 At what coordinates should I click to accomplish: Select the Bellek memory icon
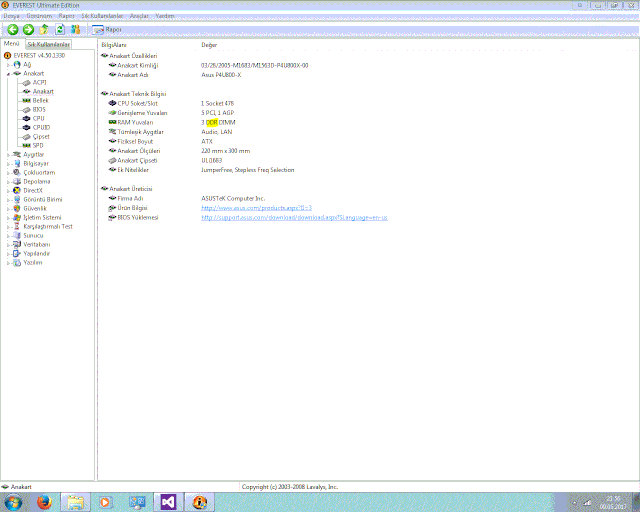point(27,100)
